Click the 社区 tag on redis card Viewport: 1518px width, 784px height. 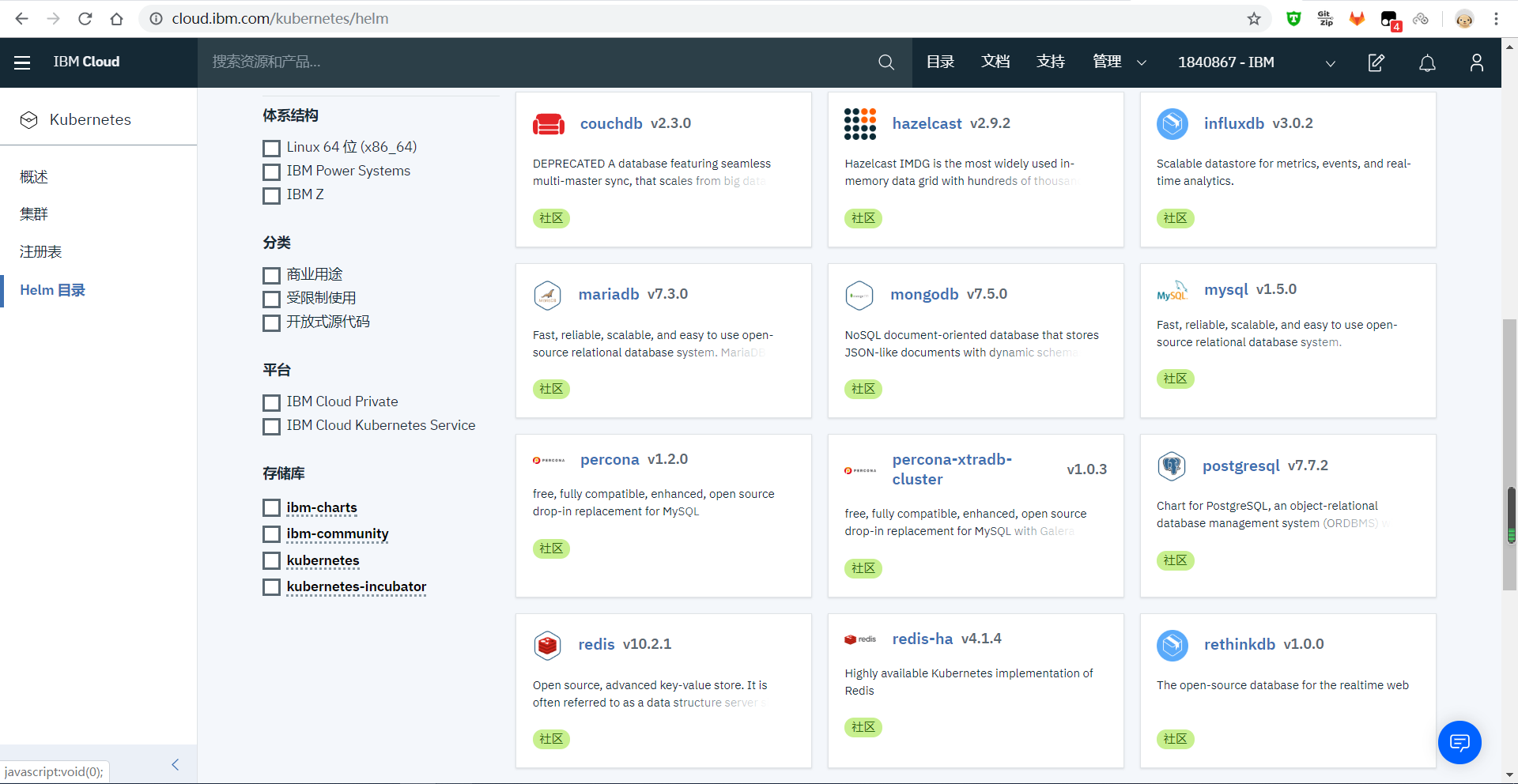tap(551, 740)
